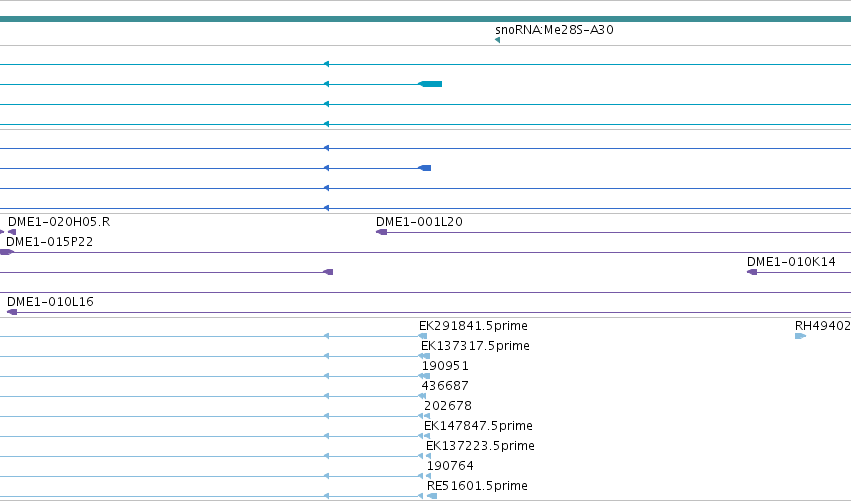The image size is (851, 501).
Task: Select the 436687 arrow glyph
Action: coord(422,396)
